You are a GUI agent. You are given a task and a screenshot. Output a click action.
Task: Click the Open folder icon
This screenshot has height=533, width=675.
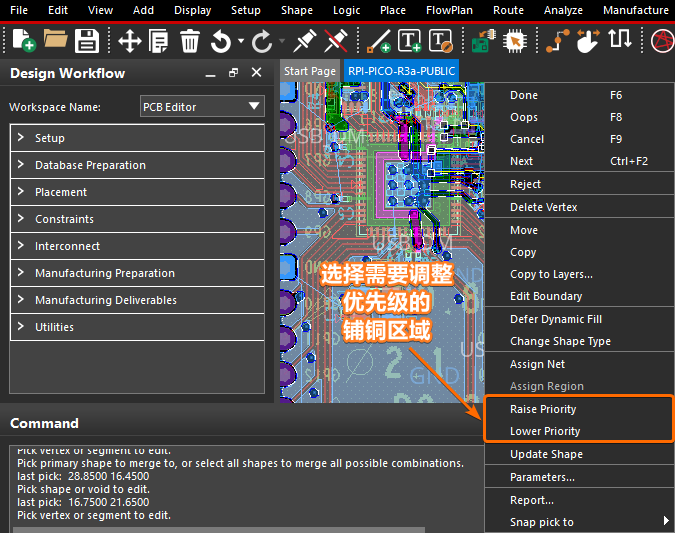(x=55, y=41)
